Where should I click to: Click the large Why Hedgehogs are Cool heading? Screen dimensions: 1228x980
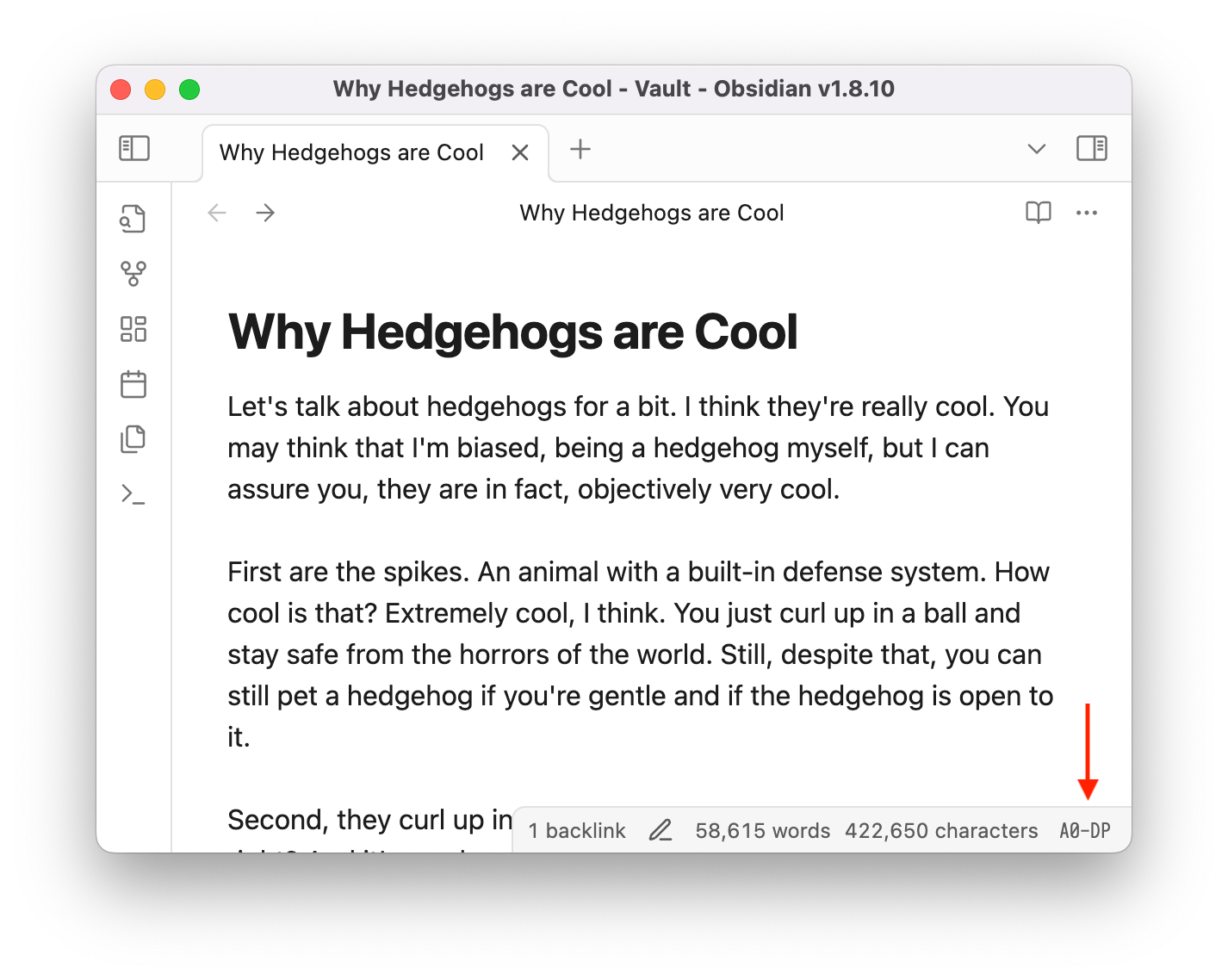513,332
